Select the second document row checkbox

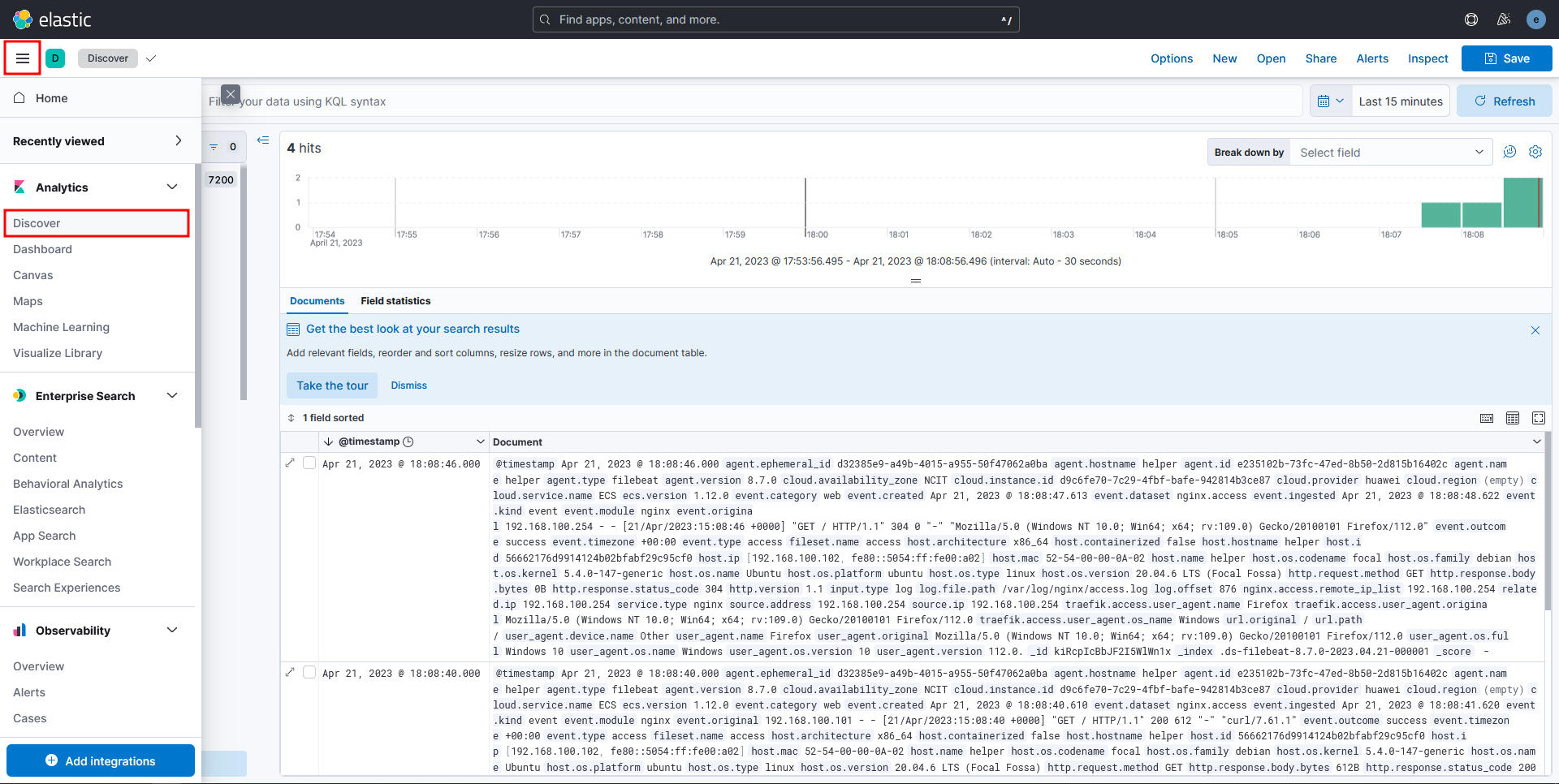tap(309, 673)
